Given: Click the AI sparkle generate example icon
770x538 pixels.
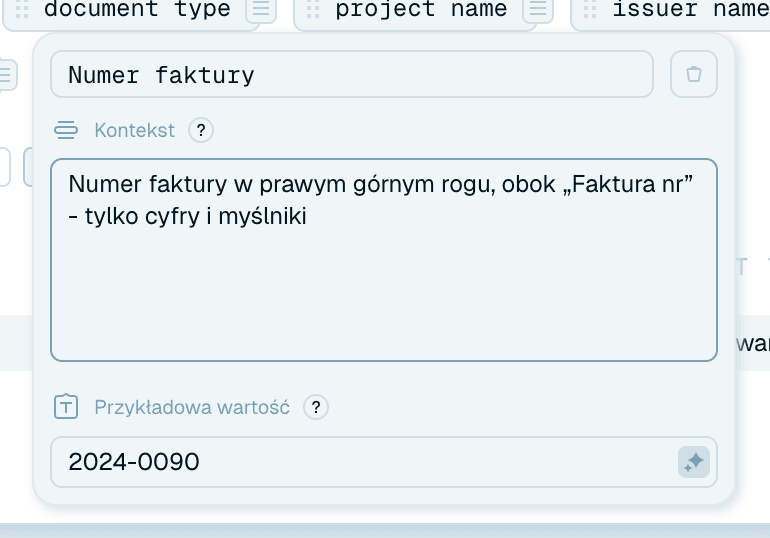Looking at the screenshot, I should 694,462.
